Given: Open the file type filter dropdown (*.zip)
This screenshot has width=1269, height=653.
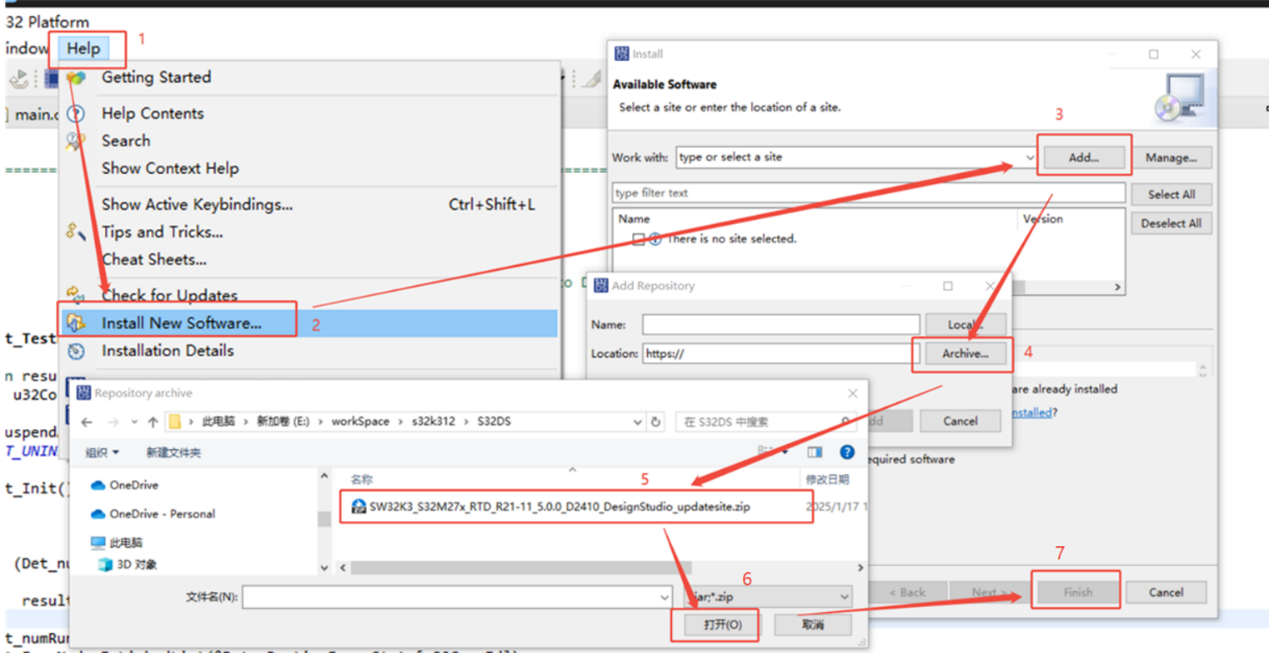Looking at the screenshot, I should click(x=845, y=597).
